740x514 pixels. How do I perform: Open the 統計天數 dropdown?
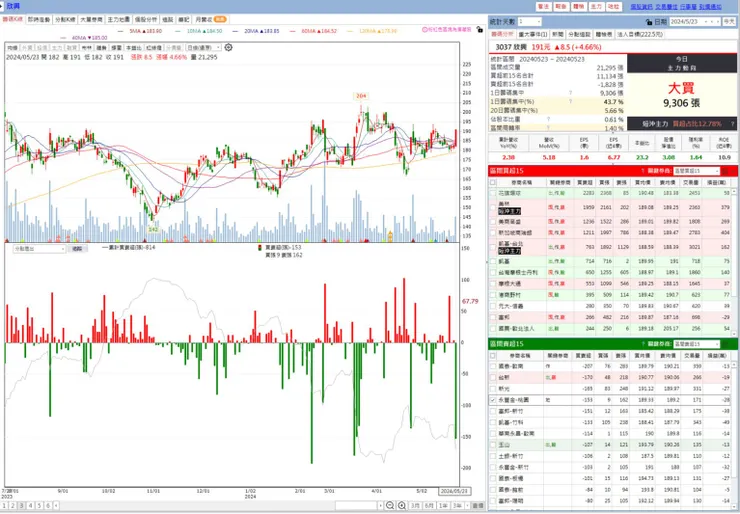530,22
